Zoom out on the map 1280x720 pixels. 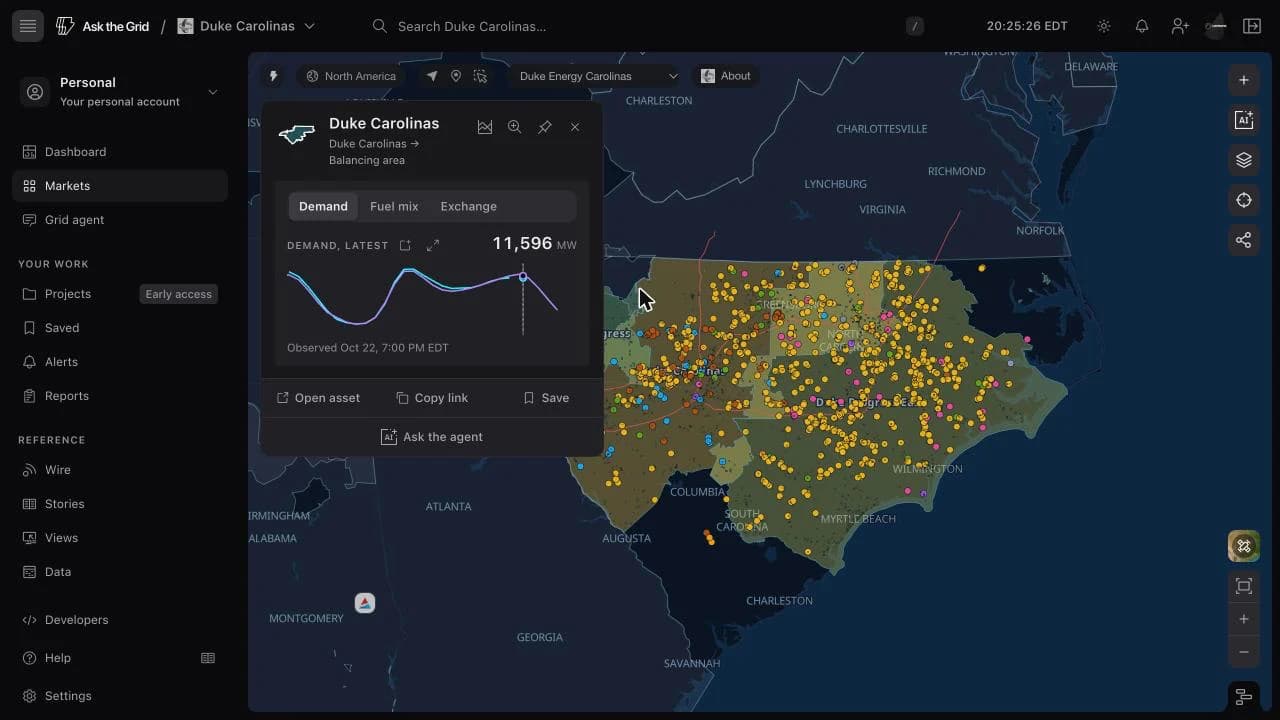pyautogui.click(x=1244, y=652)
